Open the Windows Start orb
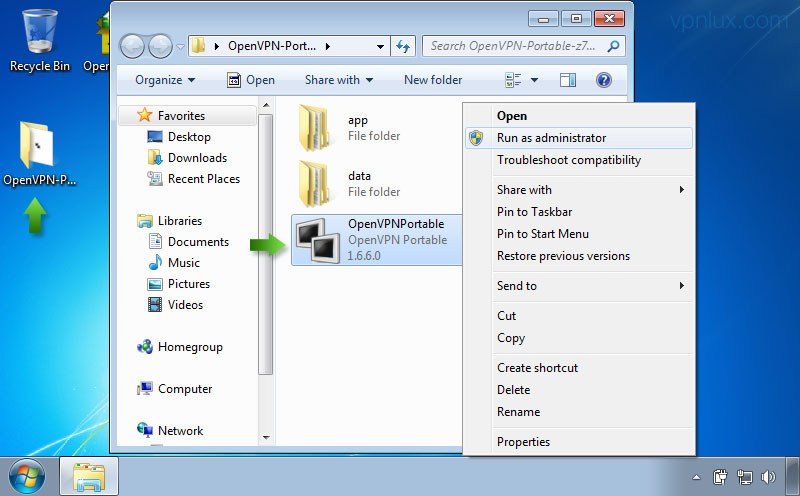Image resolution: width=800 pixels, height=496 pixels. click(27, 477)
